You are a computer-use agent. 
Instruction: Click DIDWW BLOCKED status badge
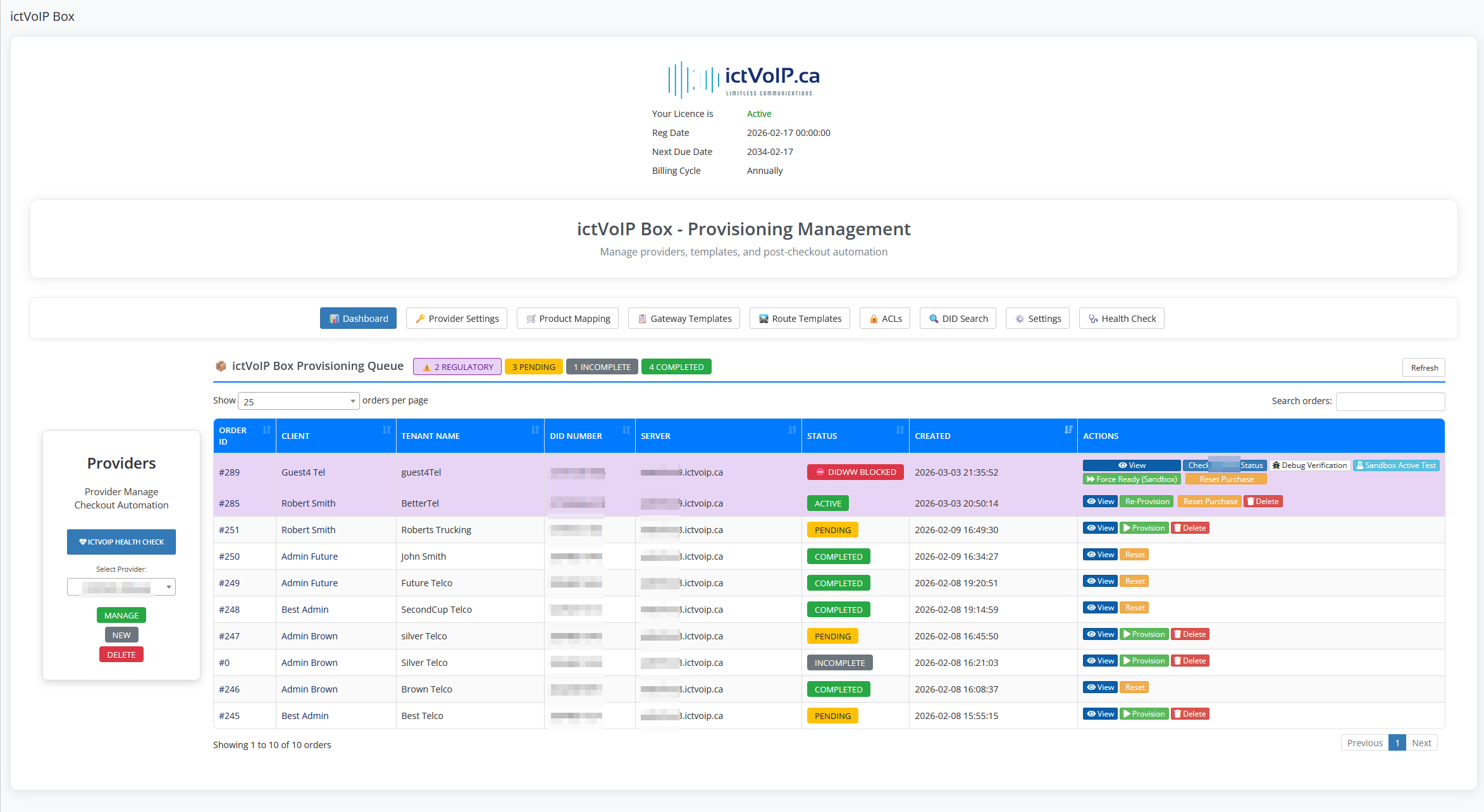(855, 472)
